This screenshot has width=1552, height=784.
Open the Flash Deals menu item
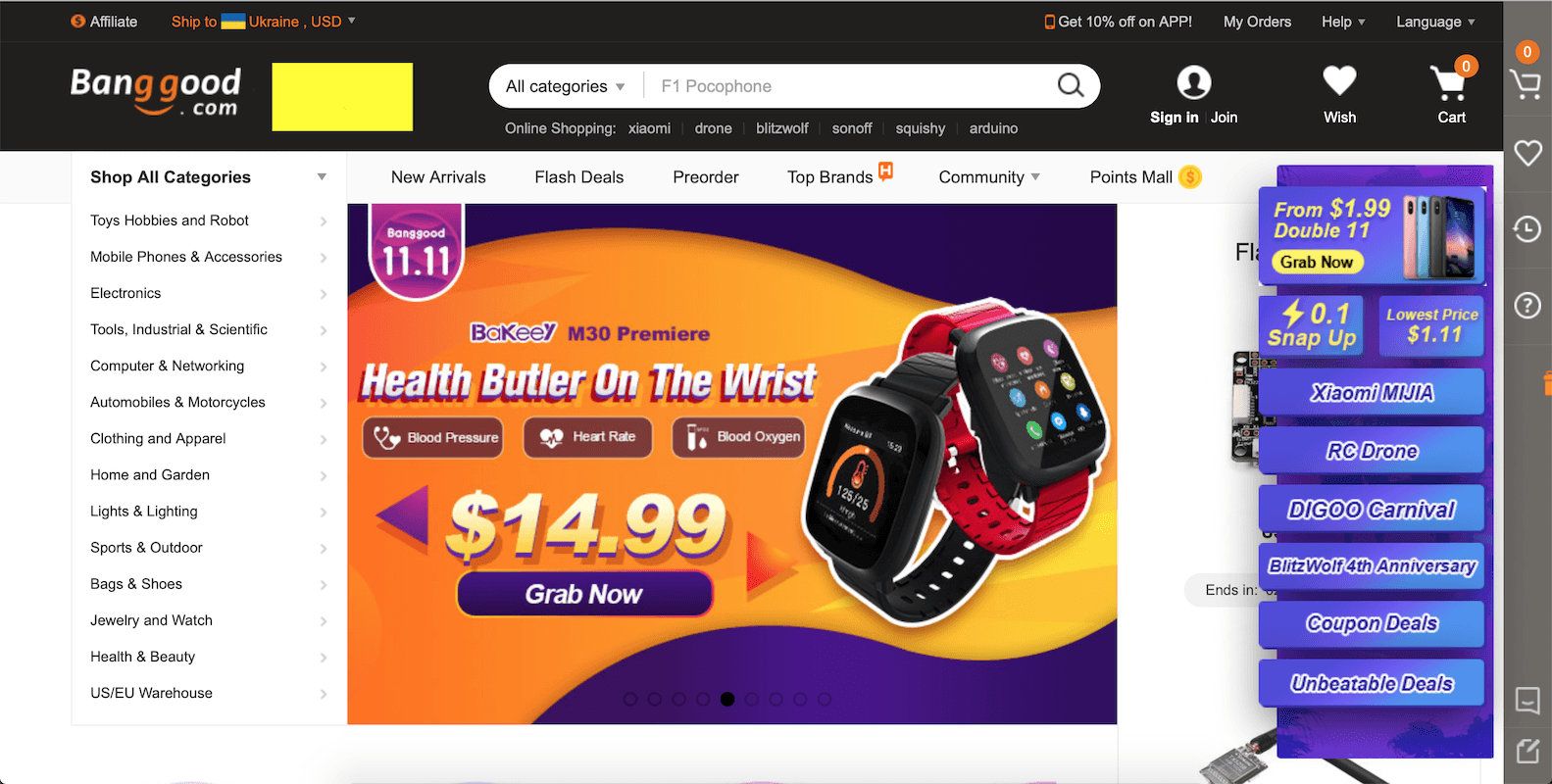click(x=579, y=177)
